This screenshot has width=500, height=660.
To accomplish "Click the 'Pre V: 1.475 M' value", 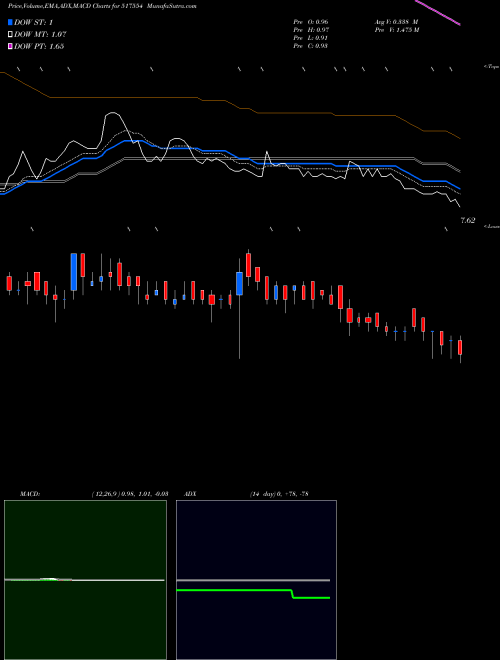I will [x=397, y=30].
